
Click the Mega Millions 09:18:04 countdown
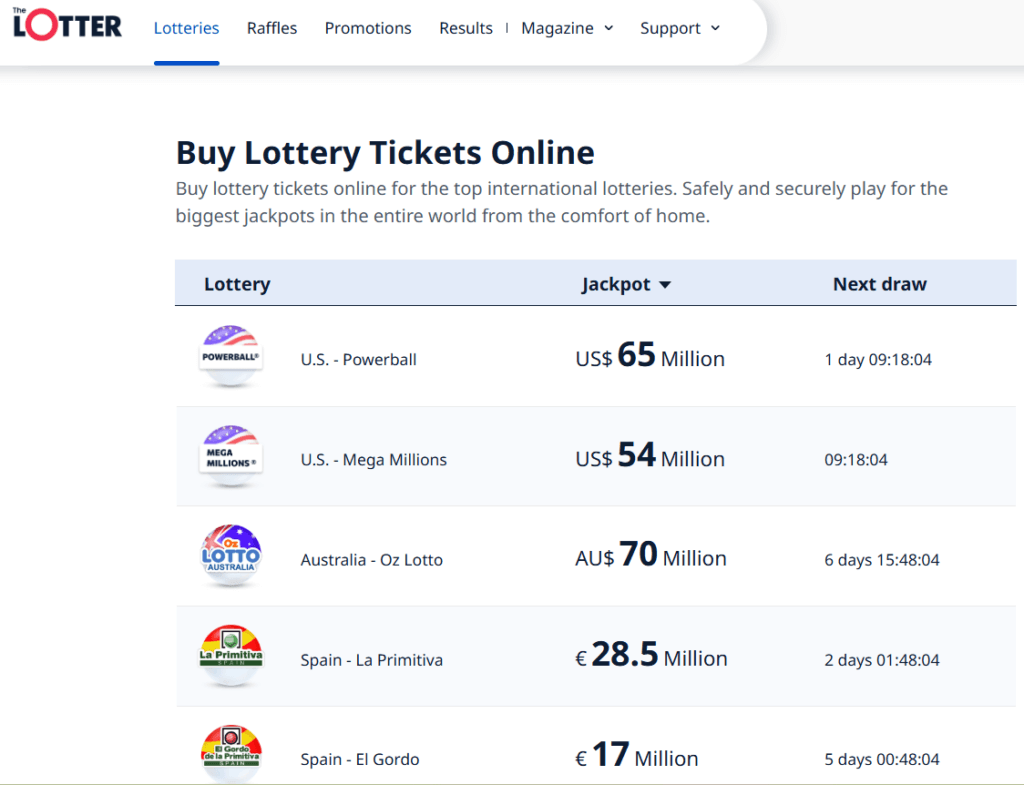point(856,460)
